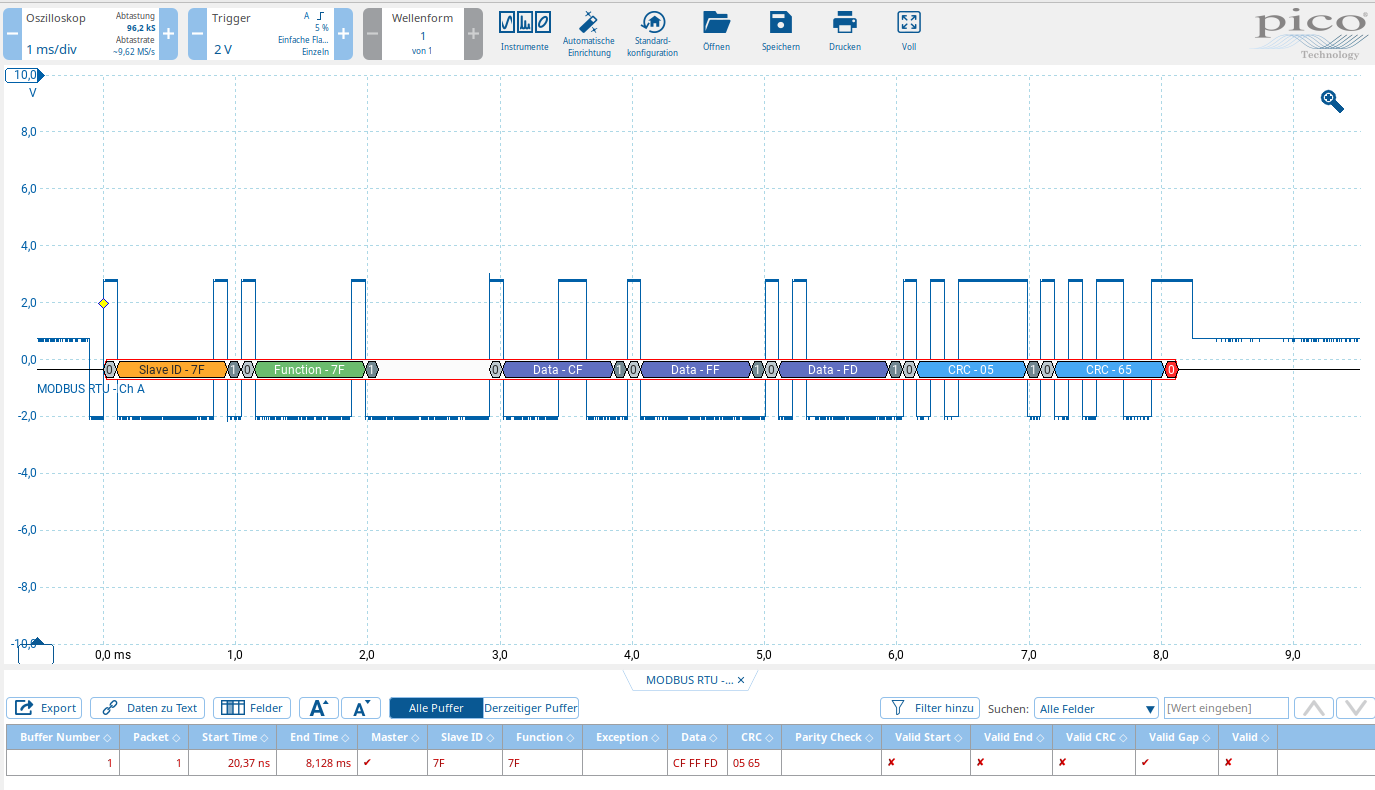Click the Öffnen folder icon
This screenshot has height=790, width=1375.
[716, 30]
